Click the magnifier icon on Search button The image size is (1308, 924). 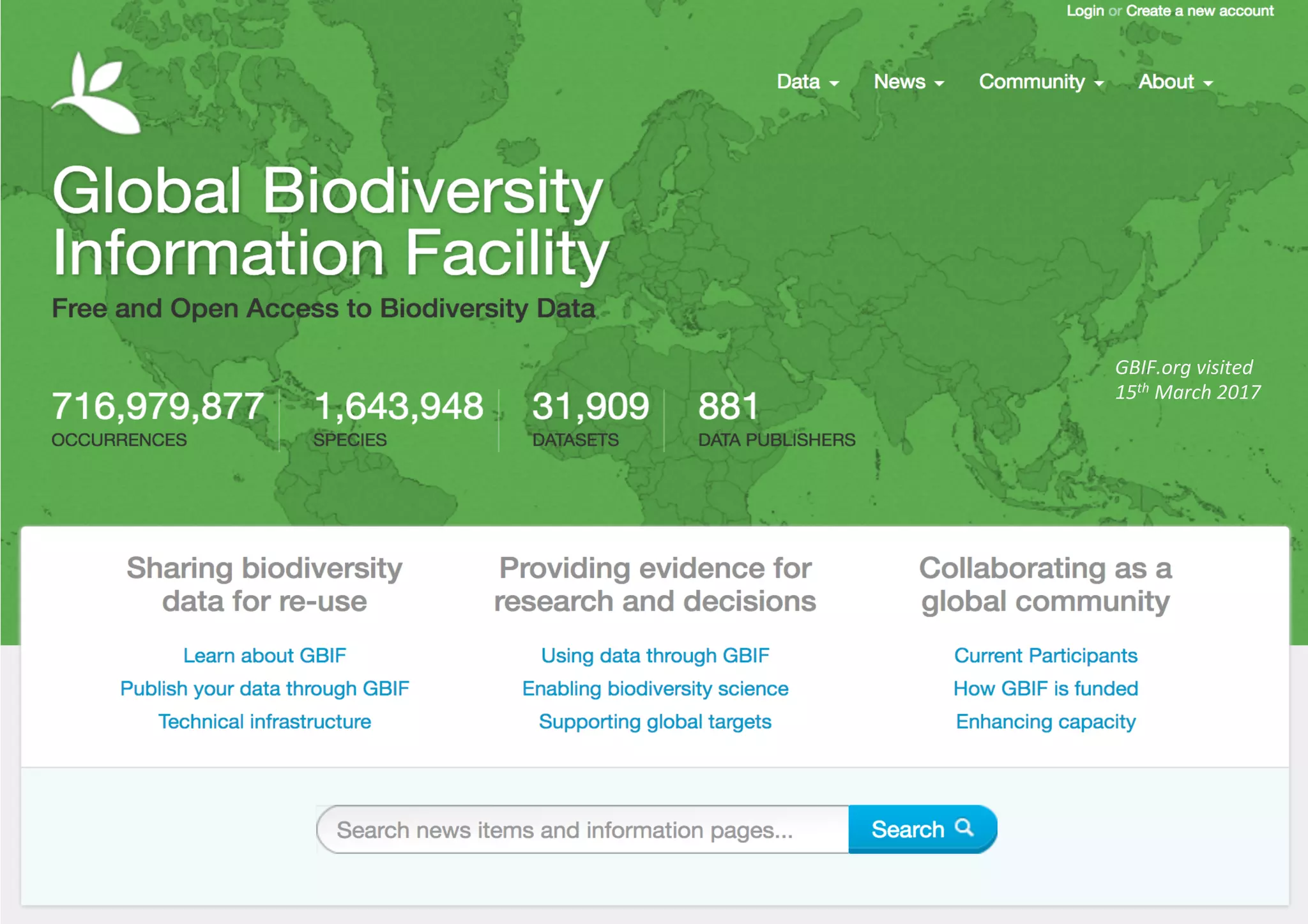click(964, 828)
